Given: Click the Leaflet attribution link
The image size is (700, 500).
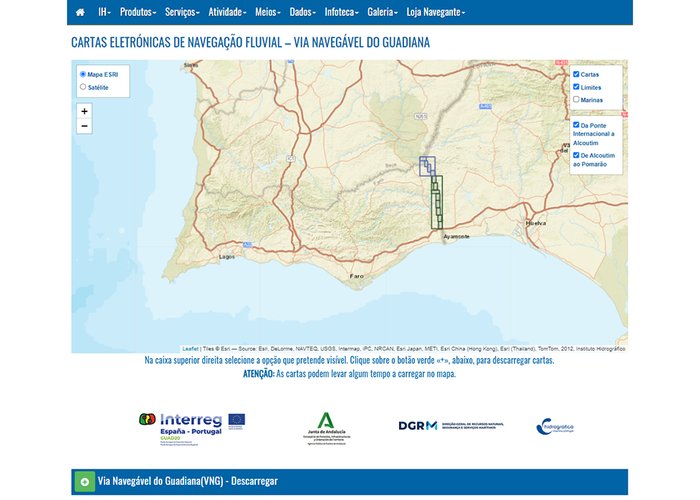Looking at the screenshot, I should click(x=190, y=349).
